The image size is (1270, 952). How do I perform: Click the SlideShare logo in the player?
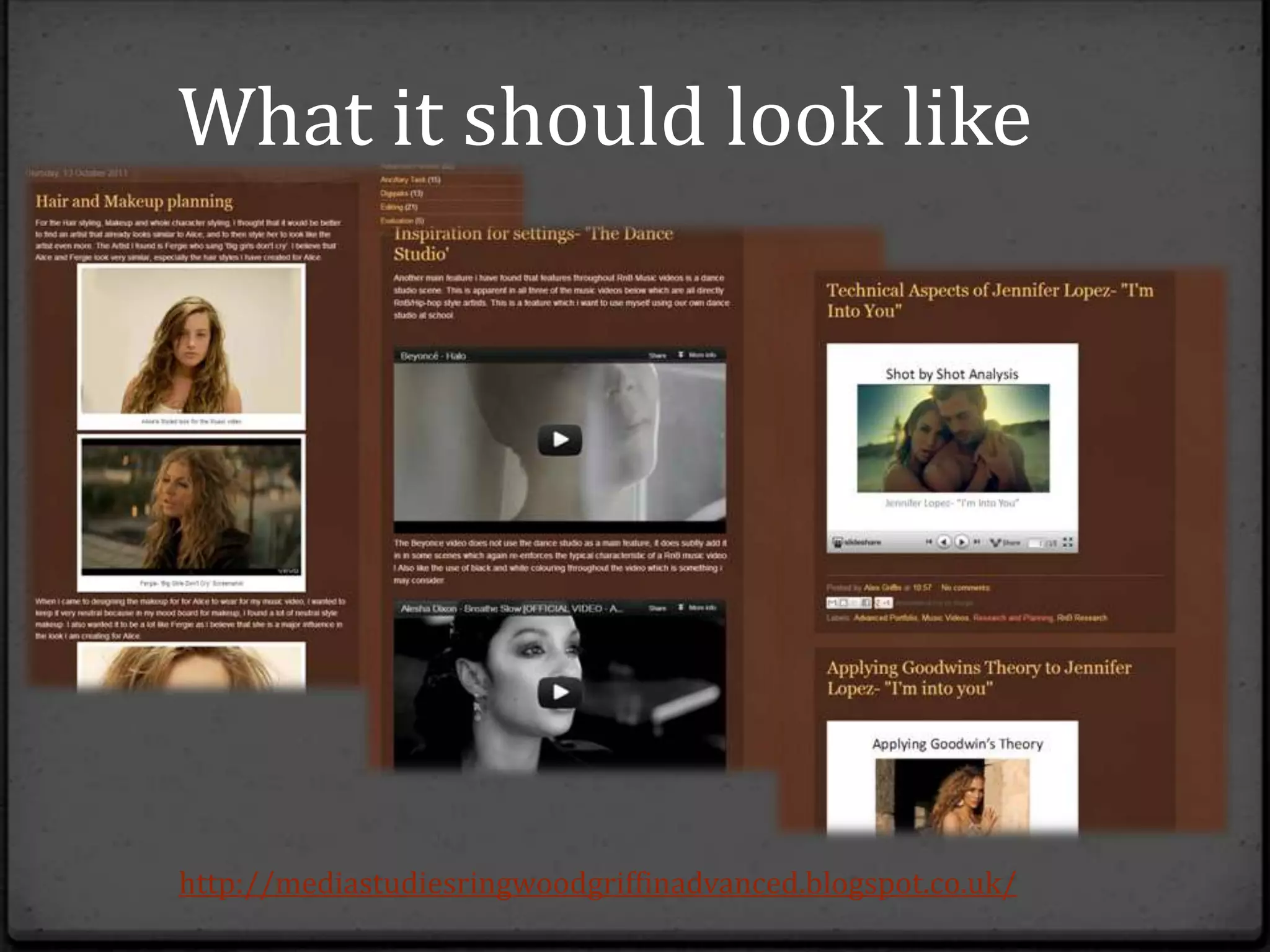pyautogui.click(x=856, y=542)
